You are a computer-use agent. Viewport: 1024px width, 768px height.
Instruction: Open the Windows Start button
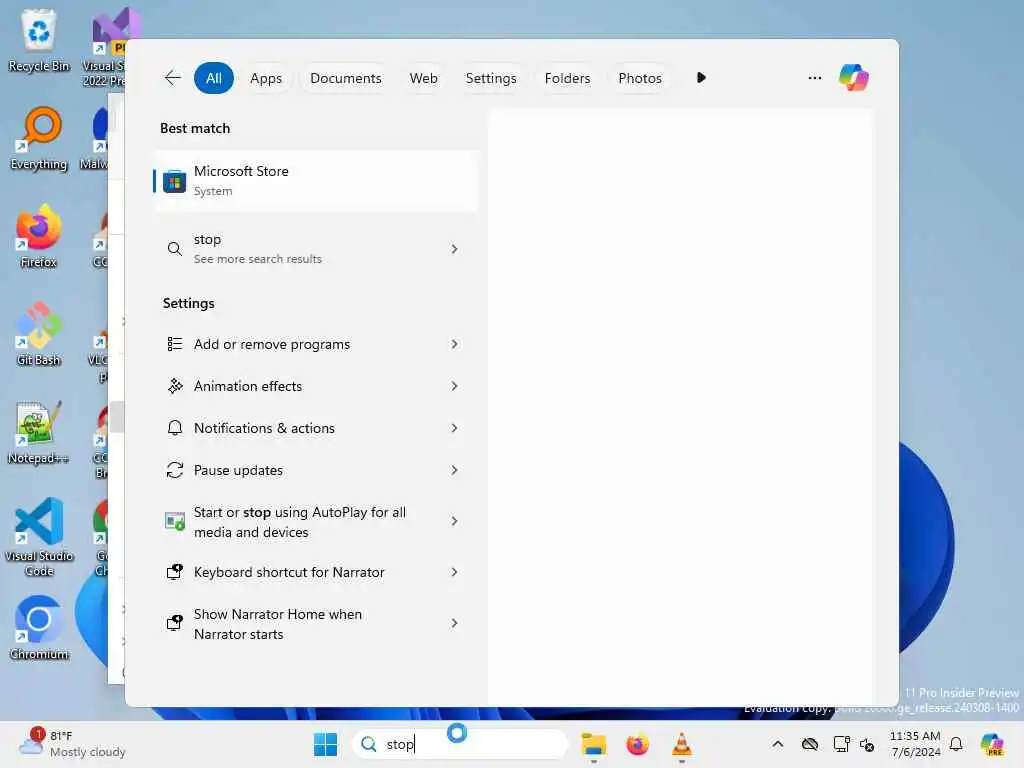click(325, 744)
